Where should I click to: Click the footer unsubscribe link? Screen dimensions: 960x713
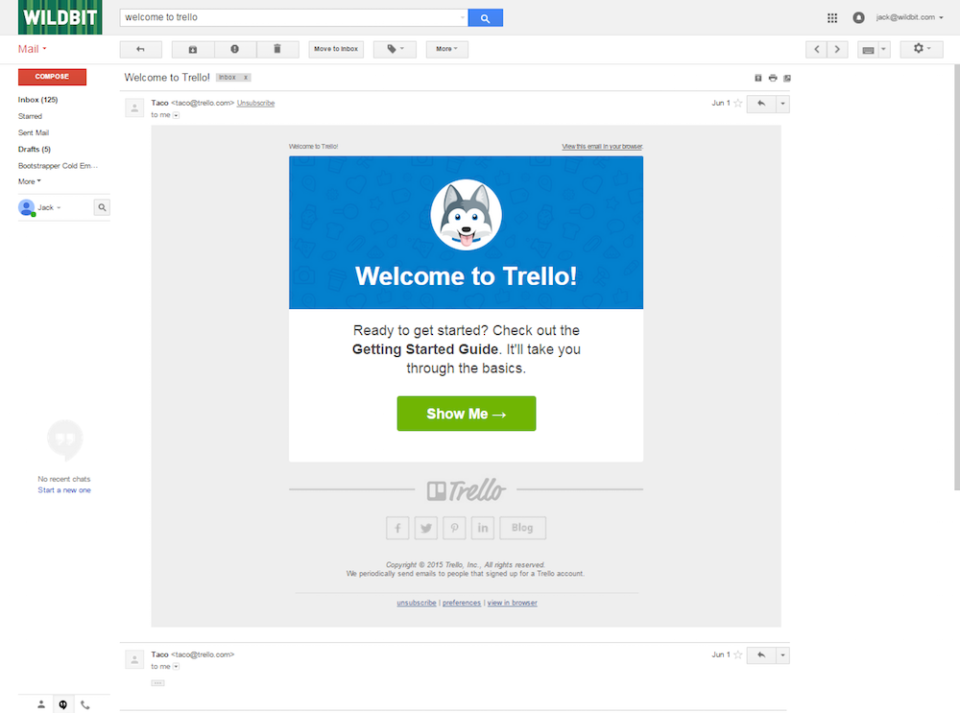pos(416,603)
